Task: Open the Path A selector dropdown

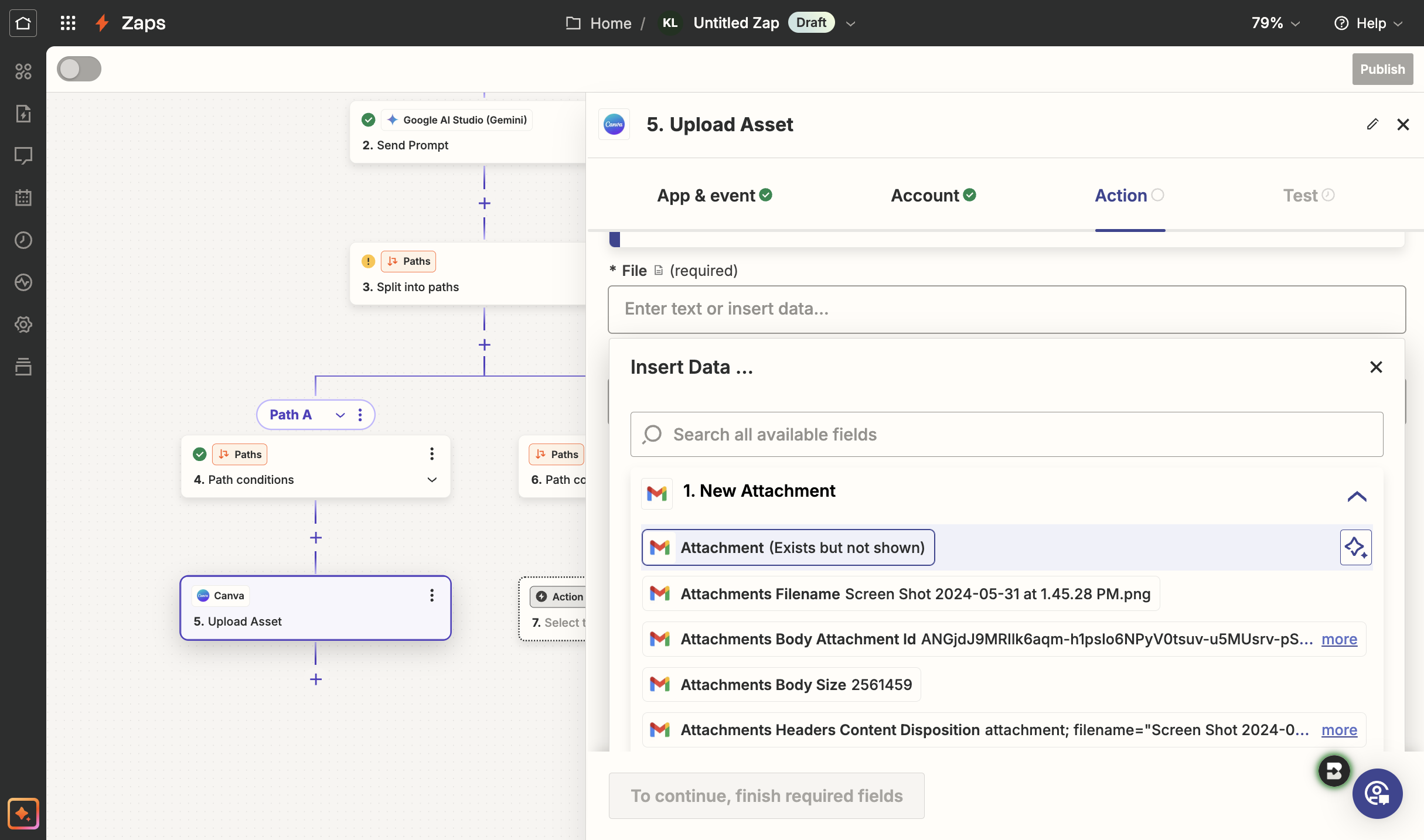Action: click(x=340, y=415)
